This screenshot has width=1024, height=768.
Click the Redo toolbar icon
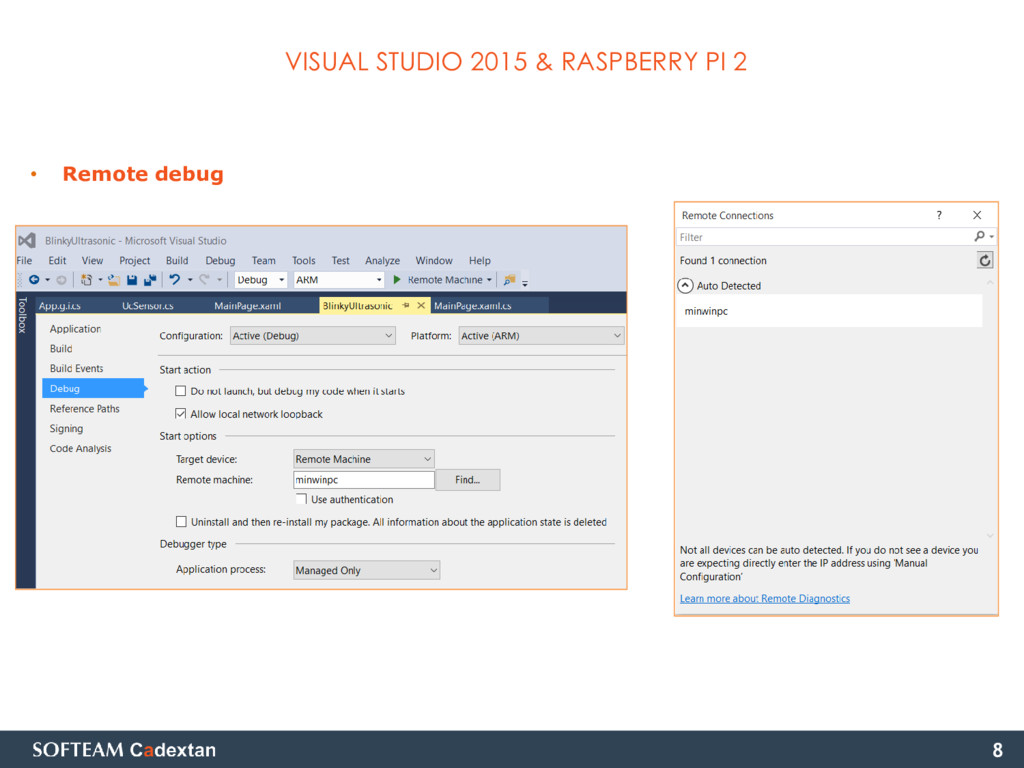[x=204, y=280]
